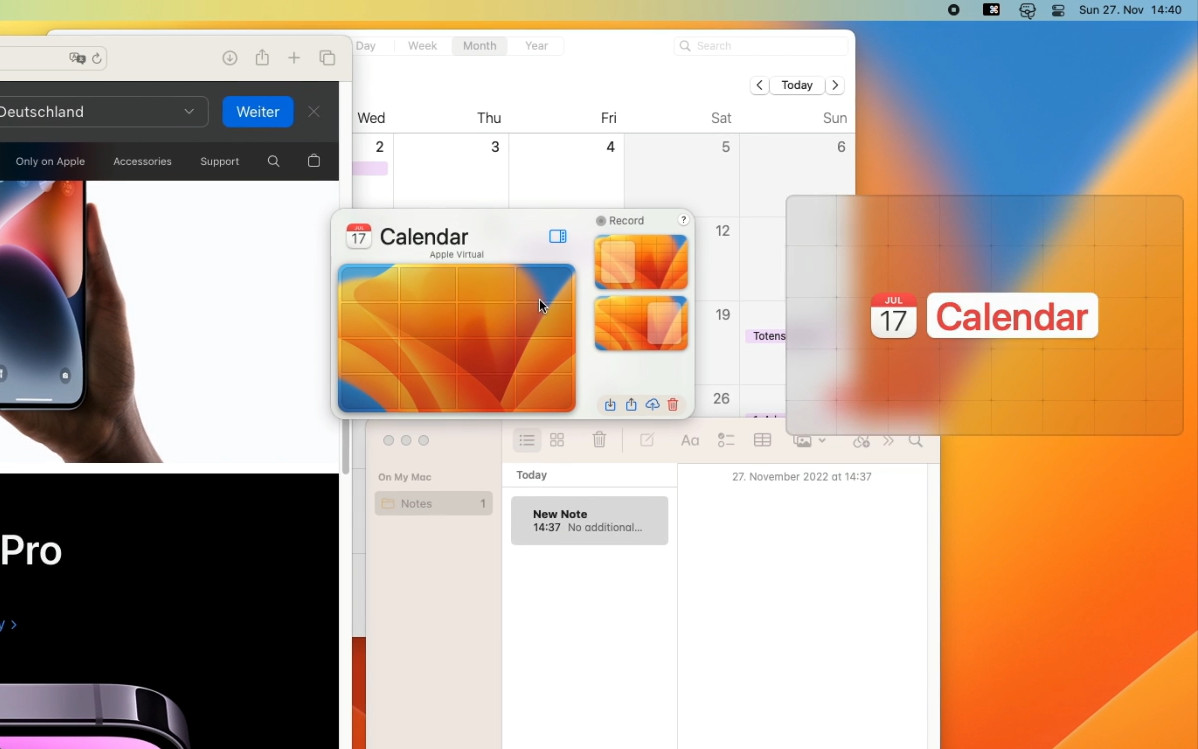The width and height of the screenshot is (1198, 749).
Task: Click the Calendar app icon in popup
Action: click(358, 236)
